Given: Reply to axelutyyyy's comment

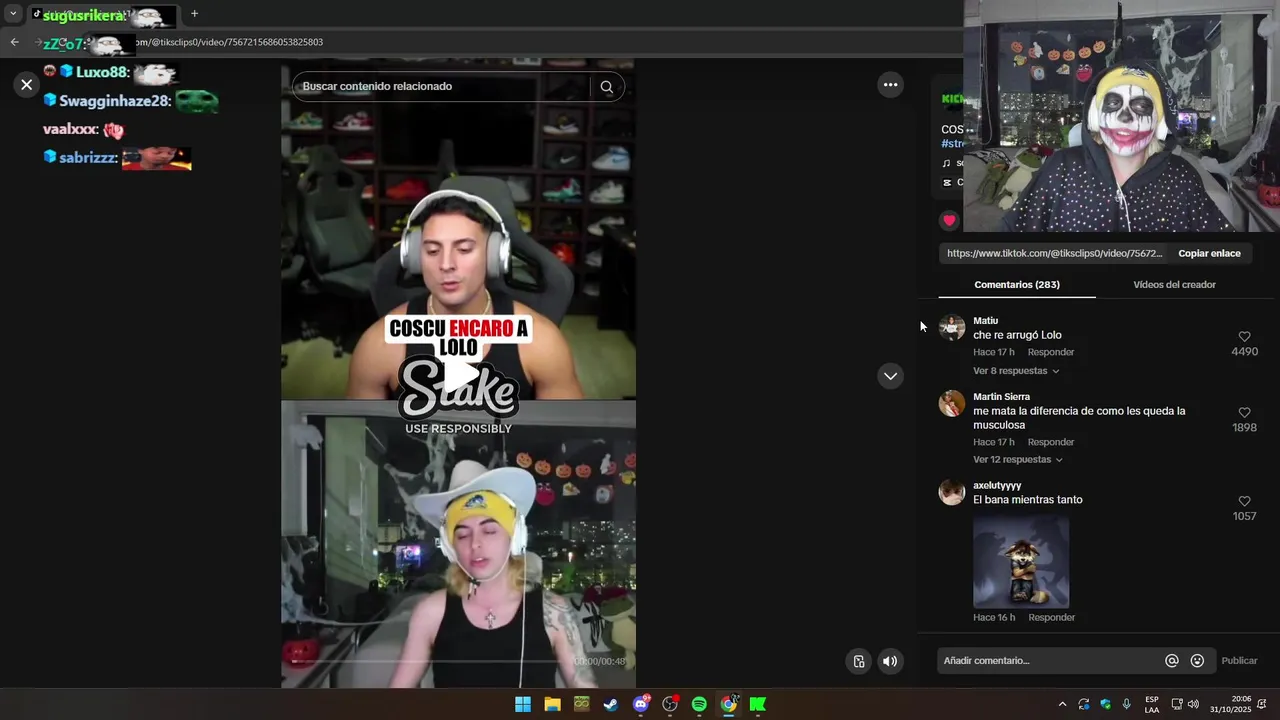Looking at the screenshot, I should click(x=1051, y=617).
